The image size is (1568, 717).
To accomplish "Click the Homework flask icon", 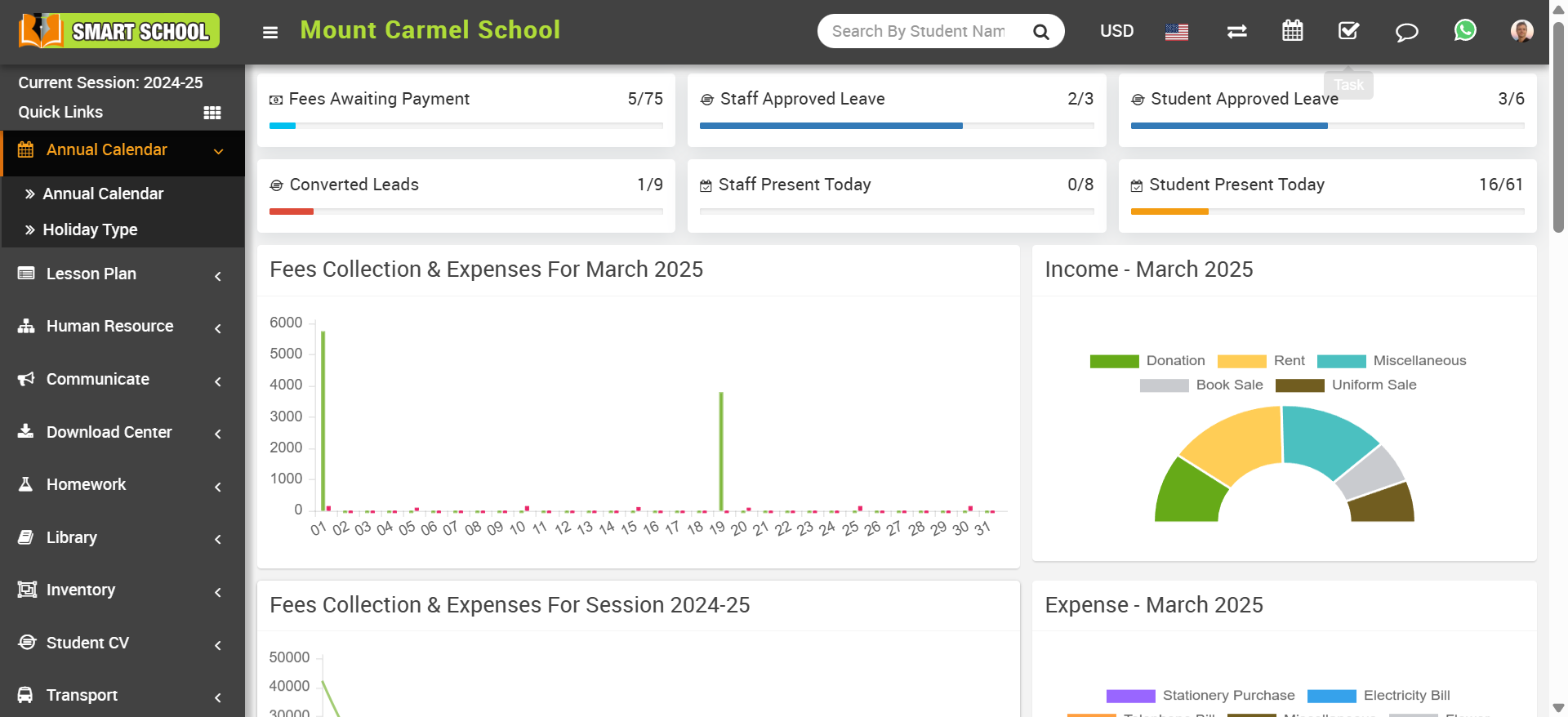I will tap(26, 484).
